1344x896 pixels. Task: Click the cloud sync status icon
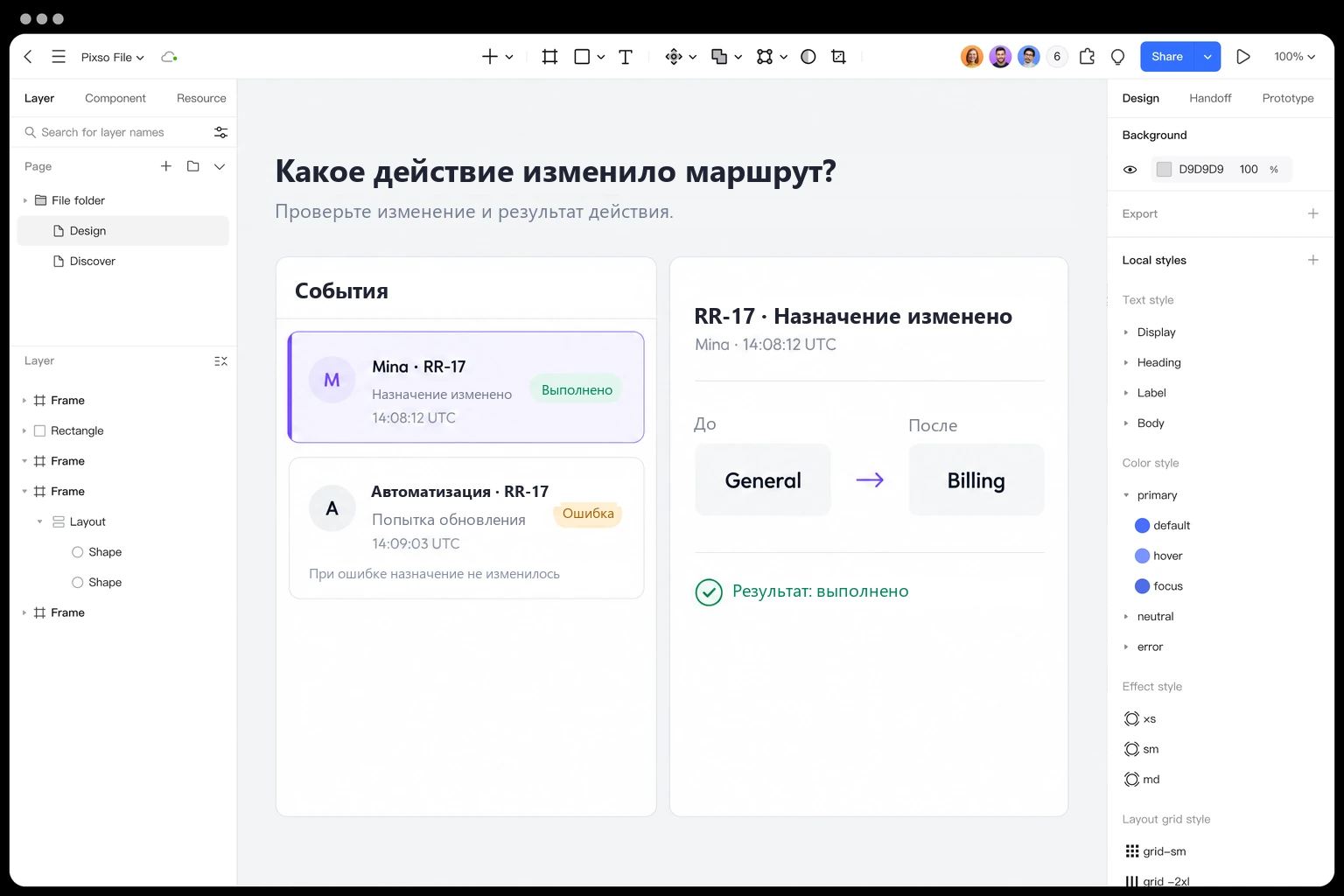tap(169, 57)
